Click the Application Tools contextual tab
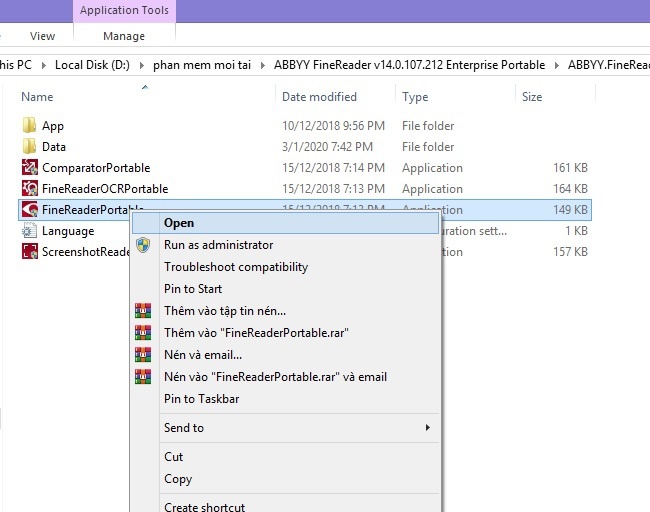650x512 pixels. (x=124, y=10)
